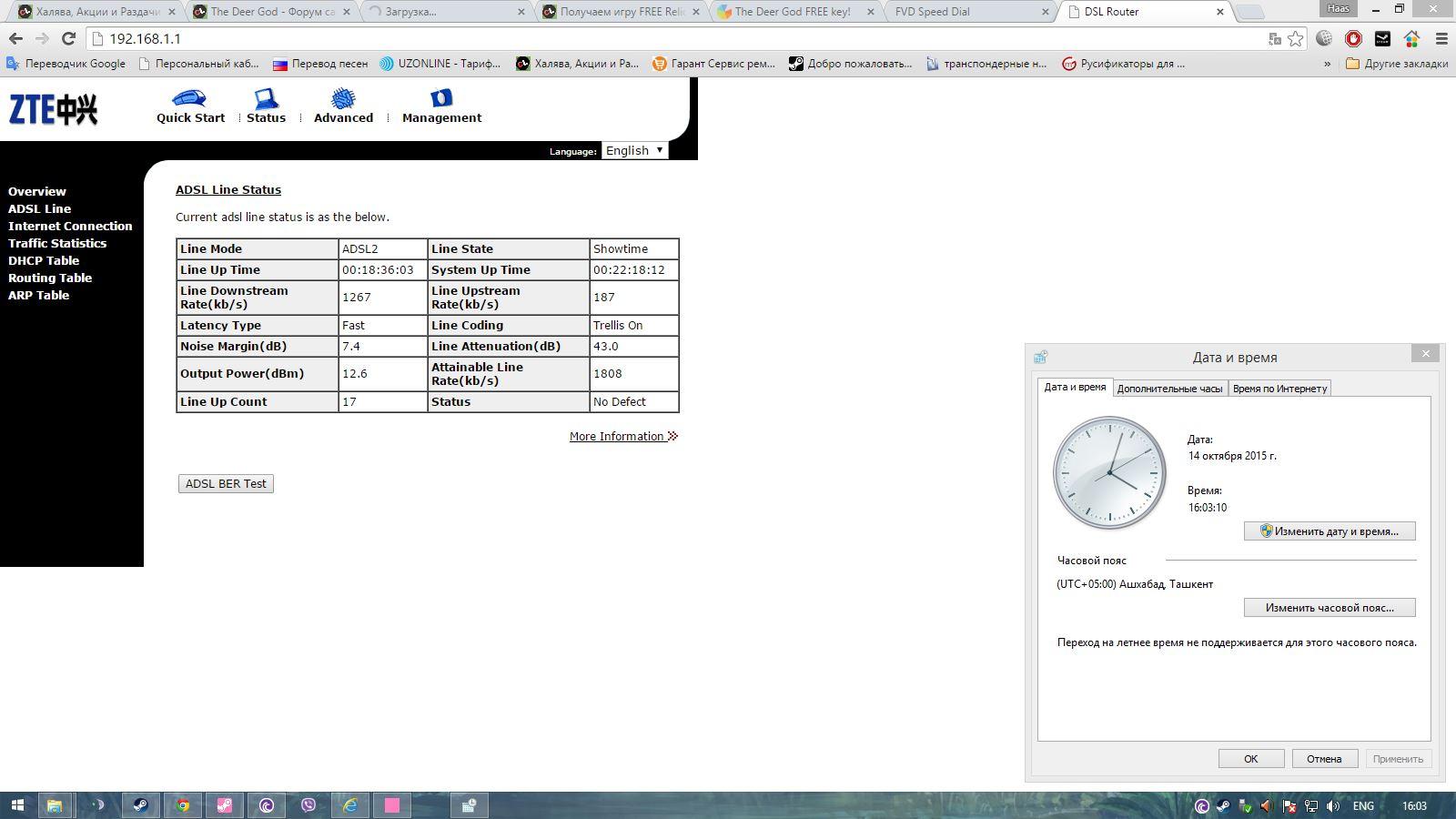Click the volume speaker tray icon
The width and height of the screenshot is (1456, 819).
(x=1333, y=806)
